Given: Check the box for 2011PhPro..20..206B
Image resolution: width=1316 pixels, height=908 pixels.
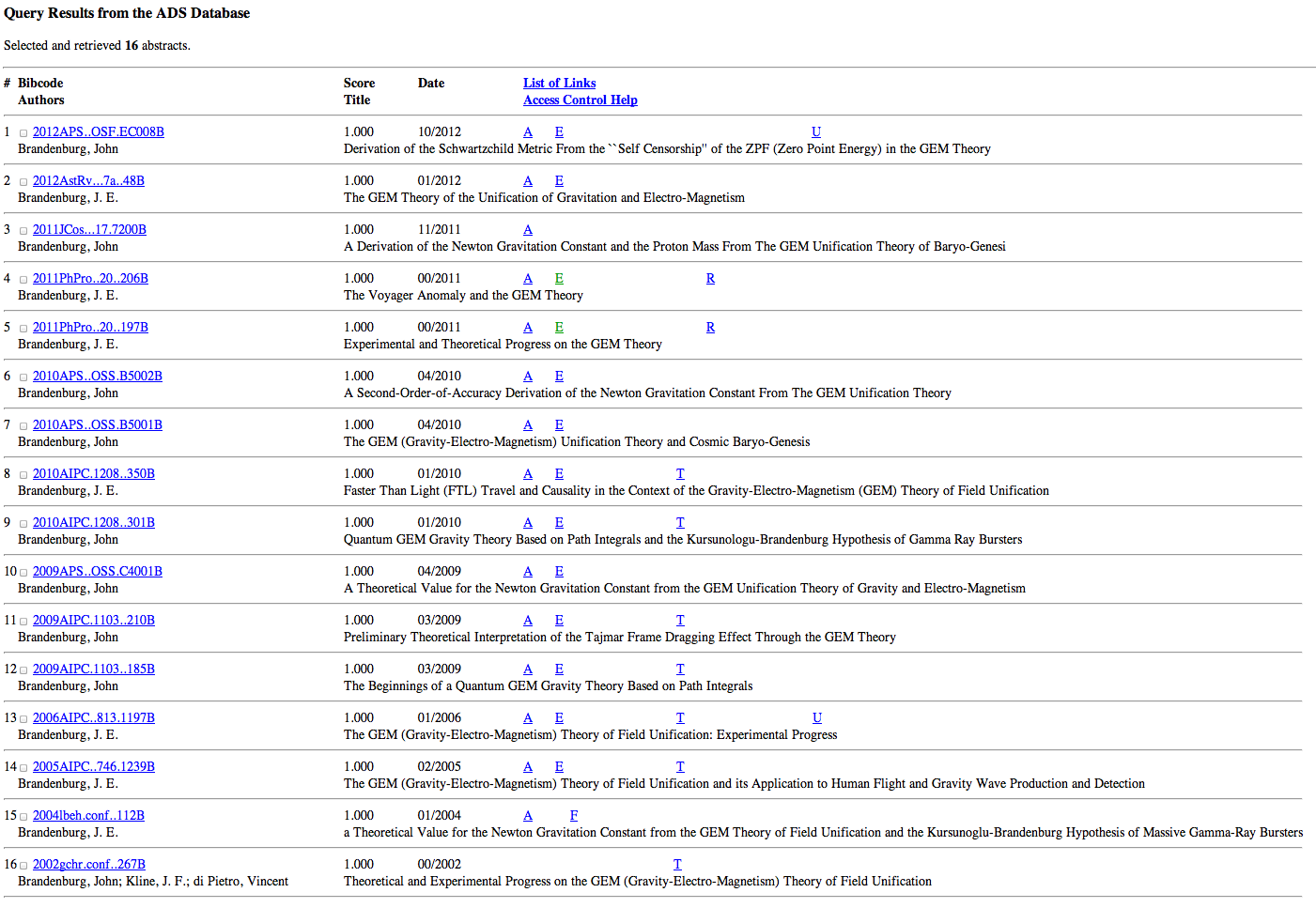Looking at the screenshot, I should [23, 280].
